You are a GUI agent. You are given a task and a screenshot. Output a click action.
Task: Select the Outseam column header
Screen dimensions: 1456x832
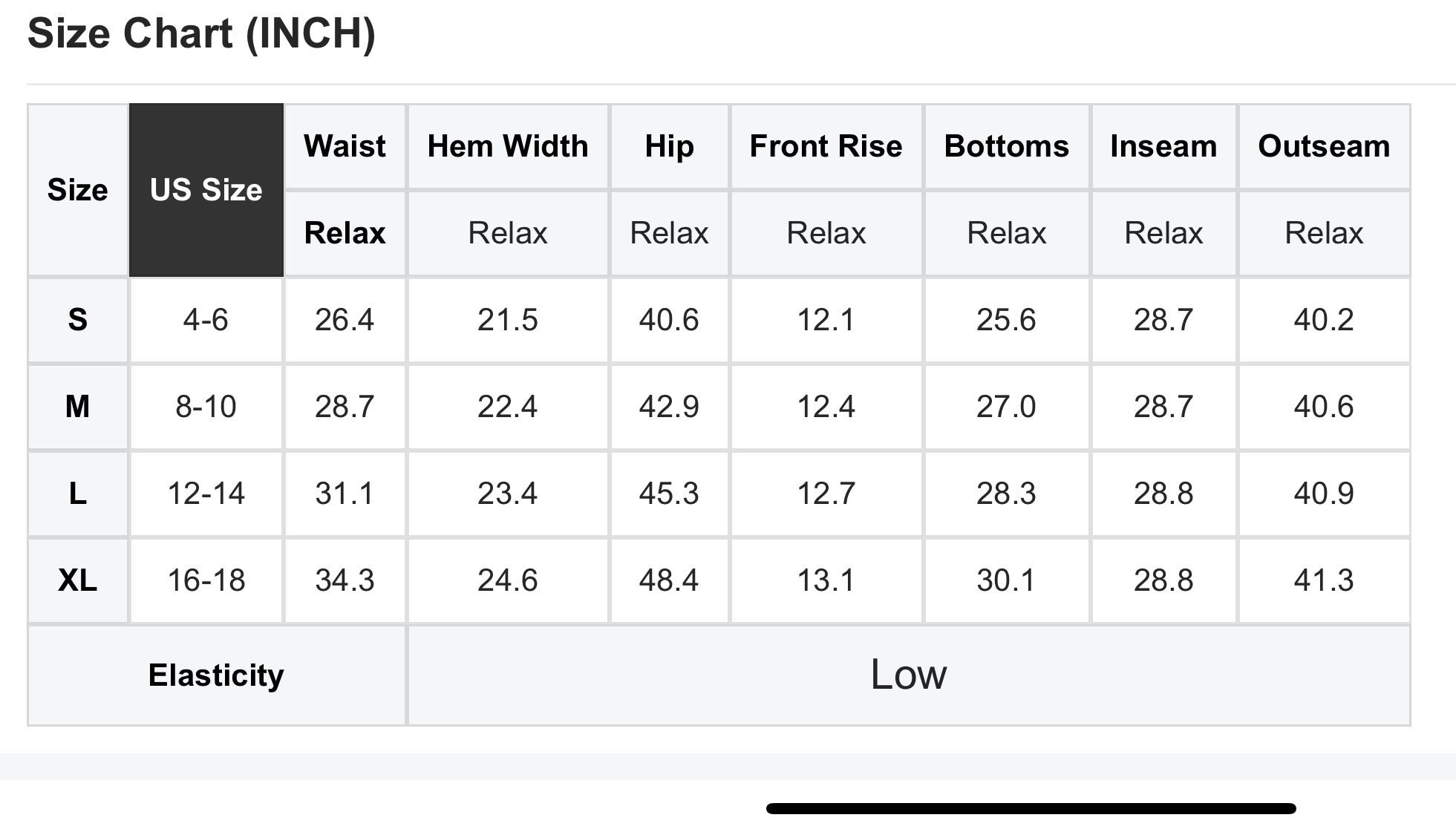pos(1324,146)
